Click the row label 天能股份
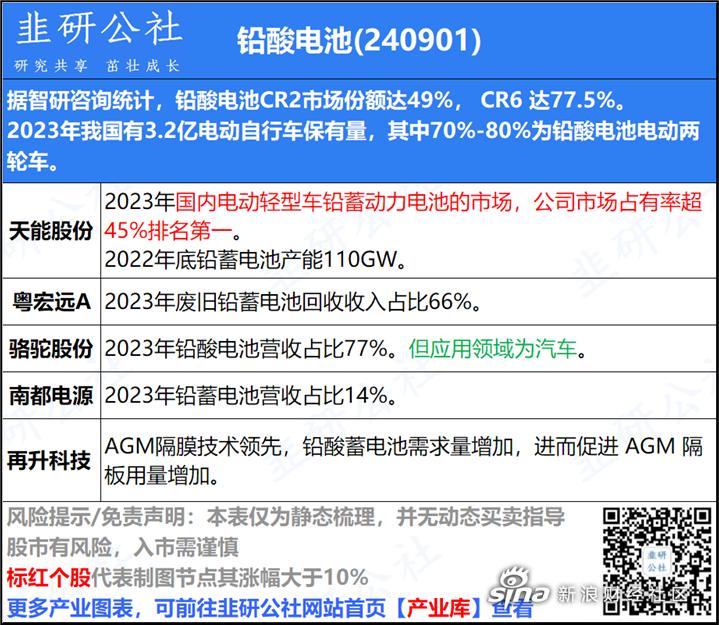The height and width of the screenshot is (625, 719). pos(51,231)
